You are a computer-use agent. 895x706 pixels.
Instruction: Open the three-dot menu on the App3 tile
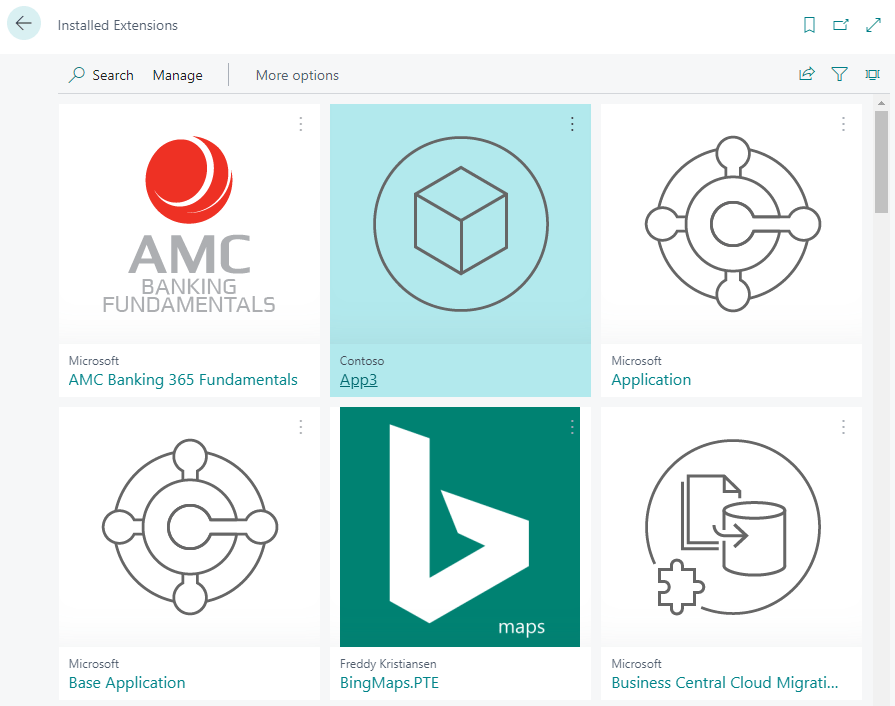pyautogui.click(x=572, y=124)
